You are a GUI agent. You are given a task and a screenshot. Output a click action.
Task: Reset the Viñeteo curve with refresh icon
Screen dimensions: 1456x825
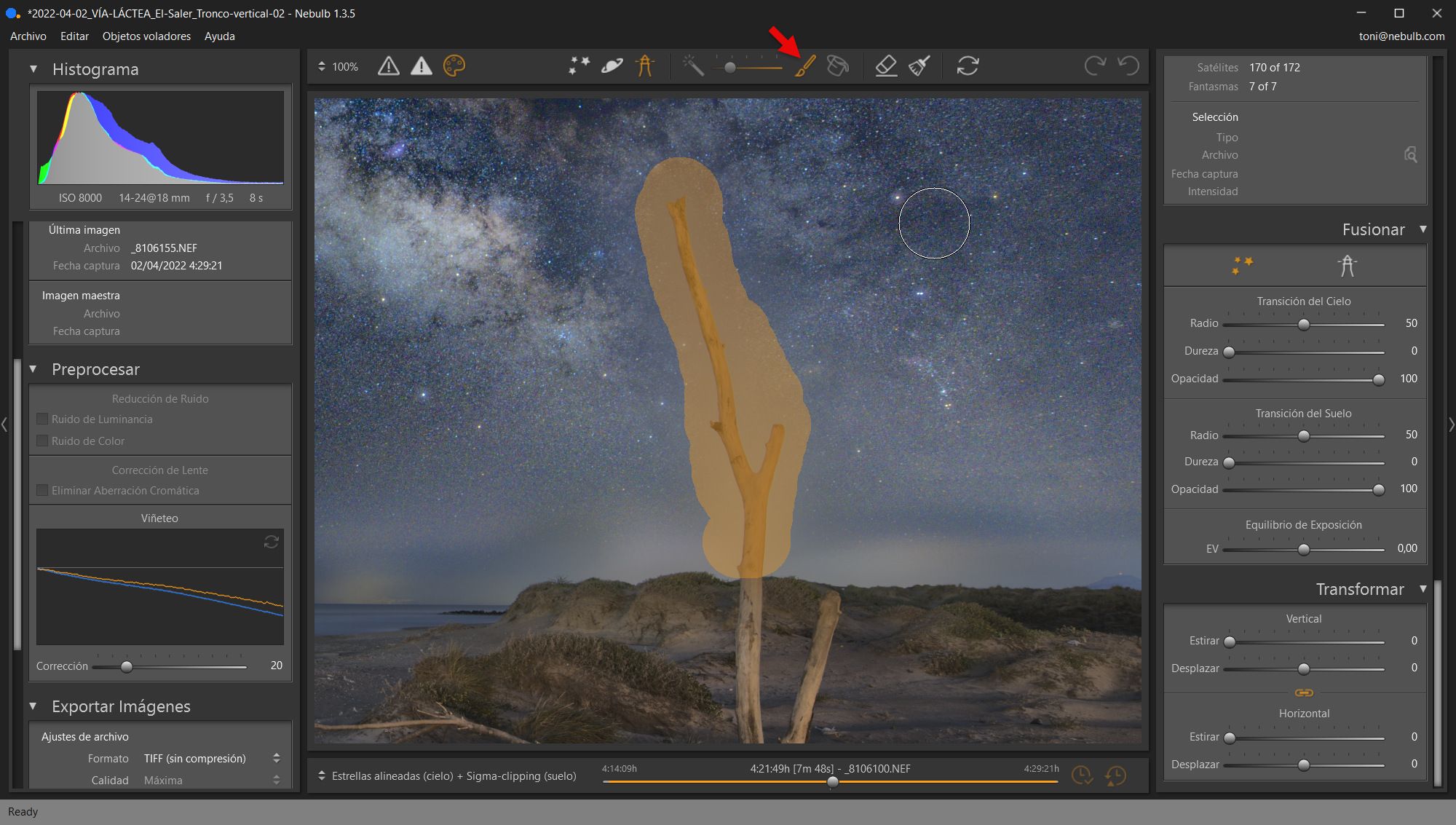point(272,542)
